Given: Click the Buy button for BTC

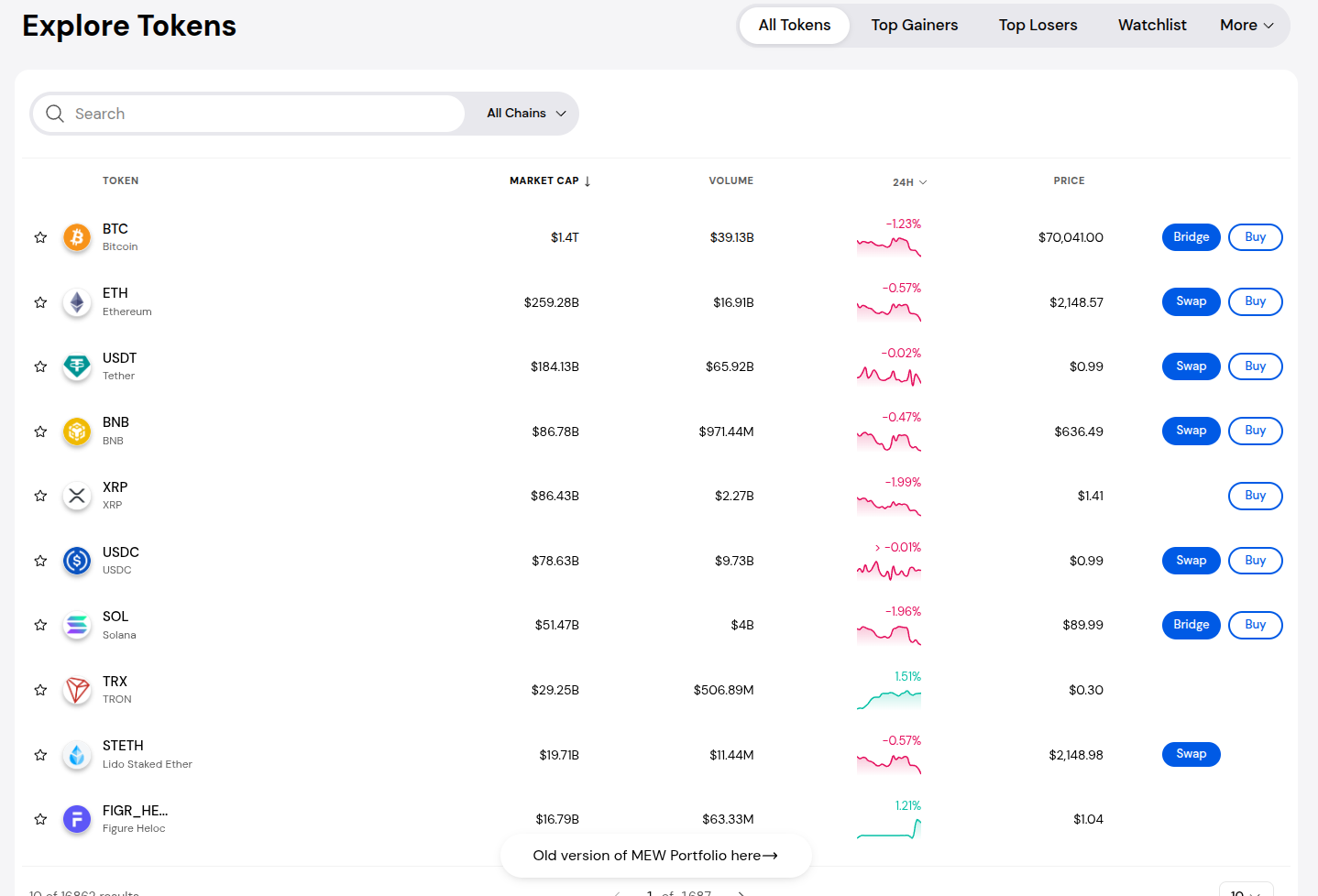Looking at the screenshot, I should pos(1256,237).
